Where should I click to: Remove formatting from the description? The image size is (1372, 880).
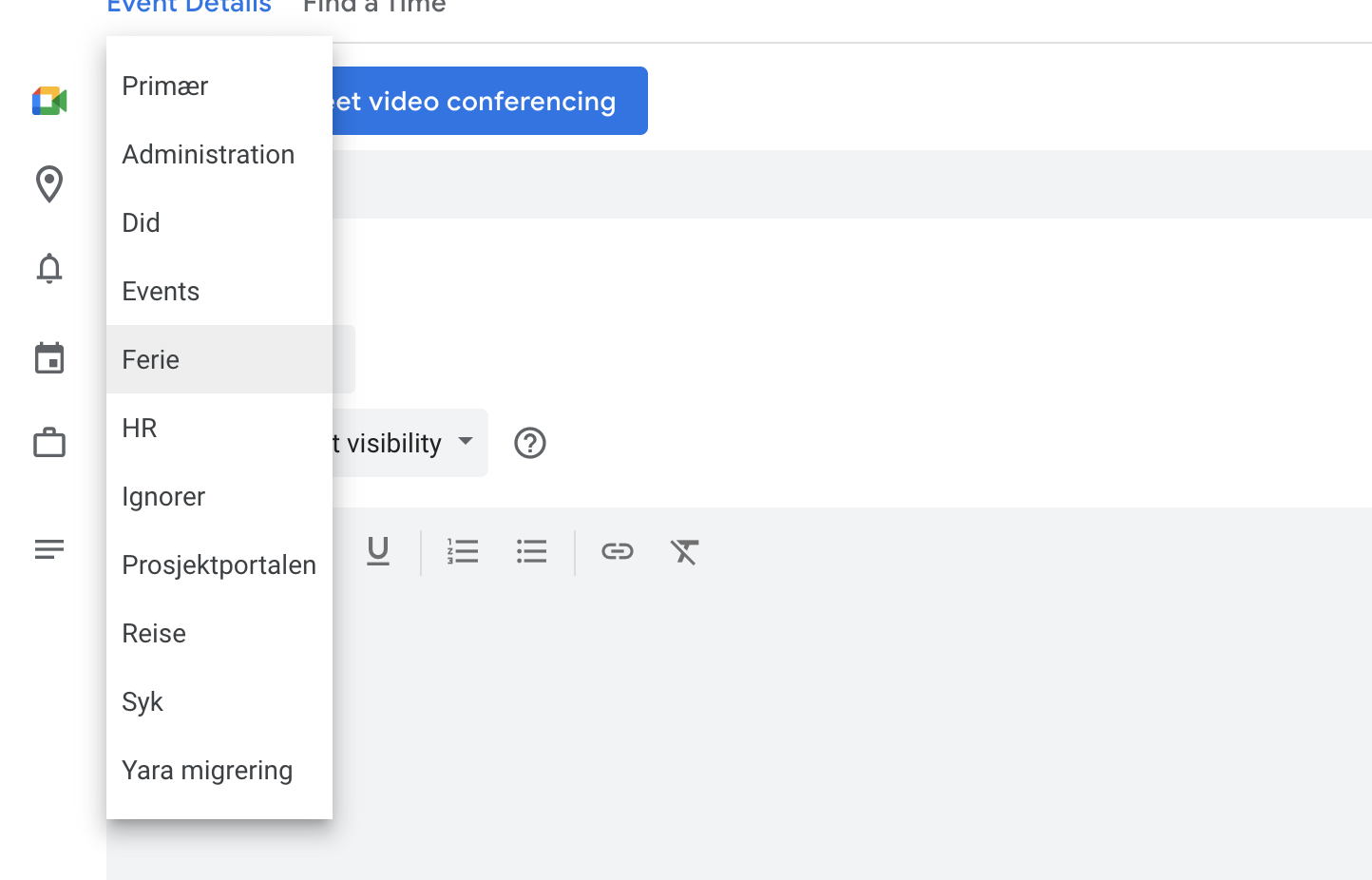[684, 551]
